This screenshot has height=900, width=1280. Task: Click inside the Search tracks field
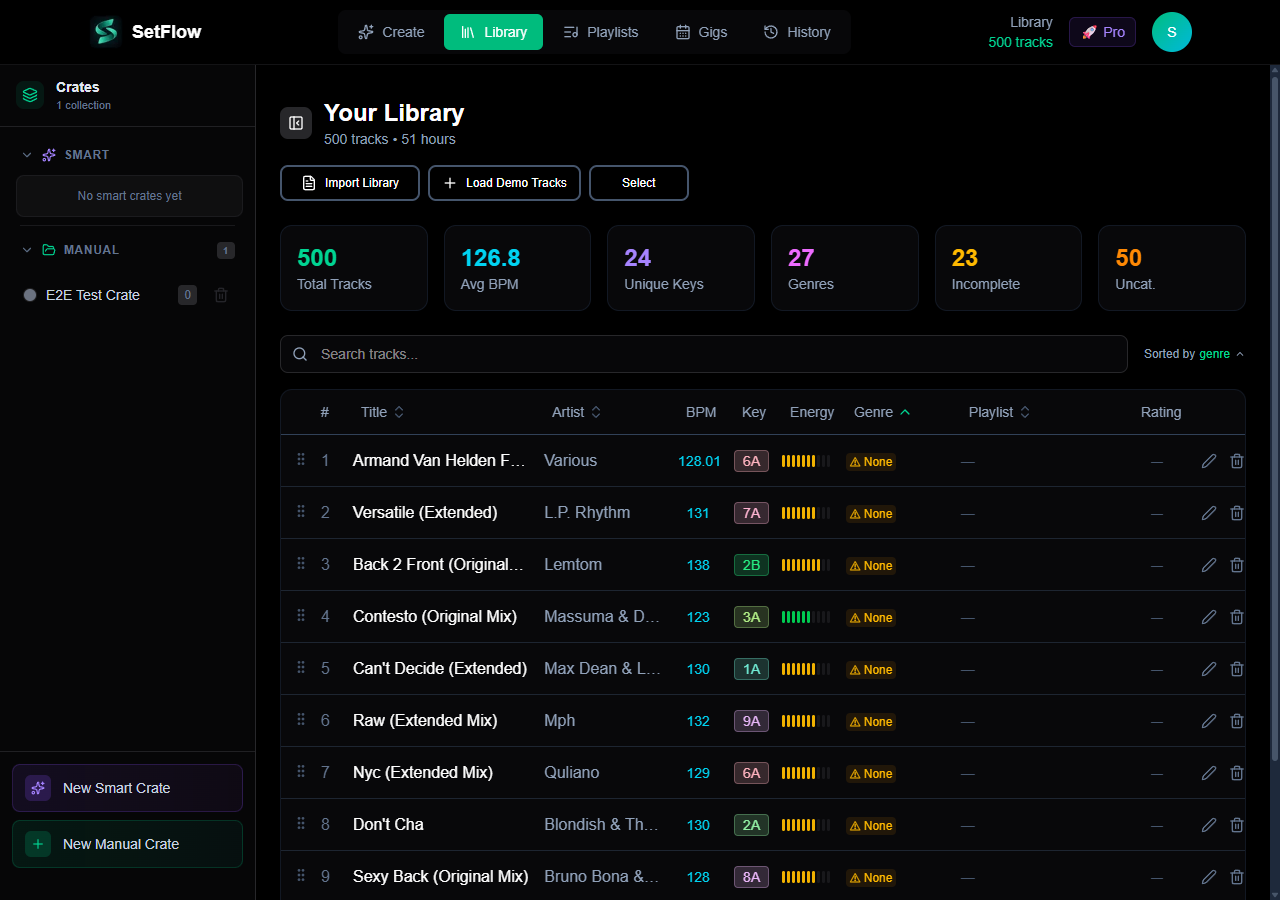click(x=700, y=354)
